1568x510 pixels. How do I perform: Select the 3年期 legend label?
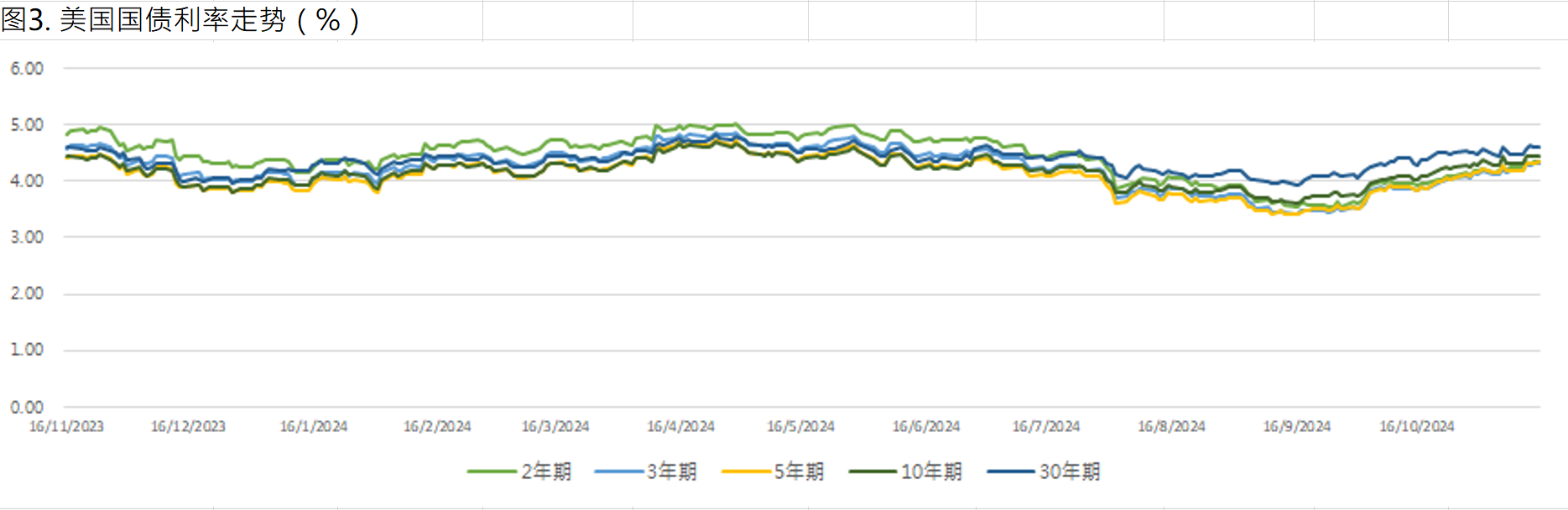point(672,471)
